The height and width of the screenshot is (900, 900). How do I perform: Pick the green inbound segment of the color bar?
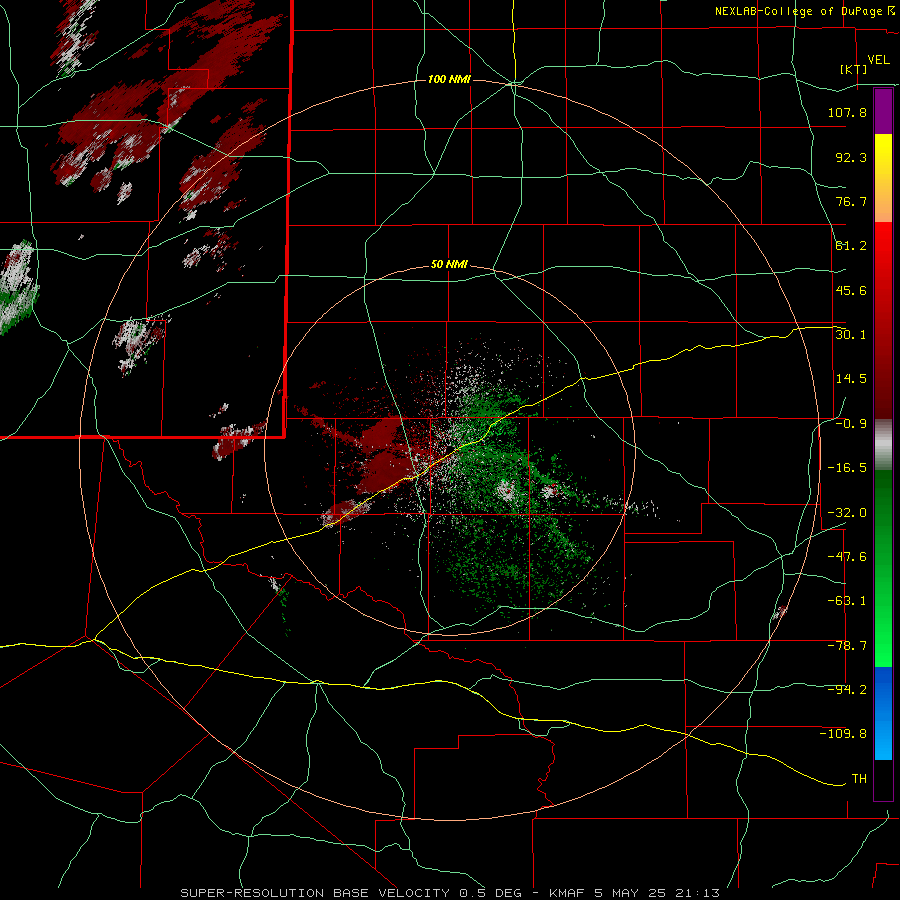[x=883, y=568]
